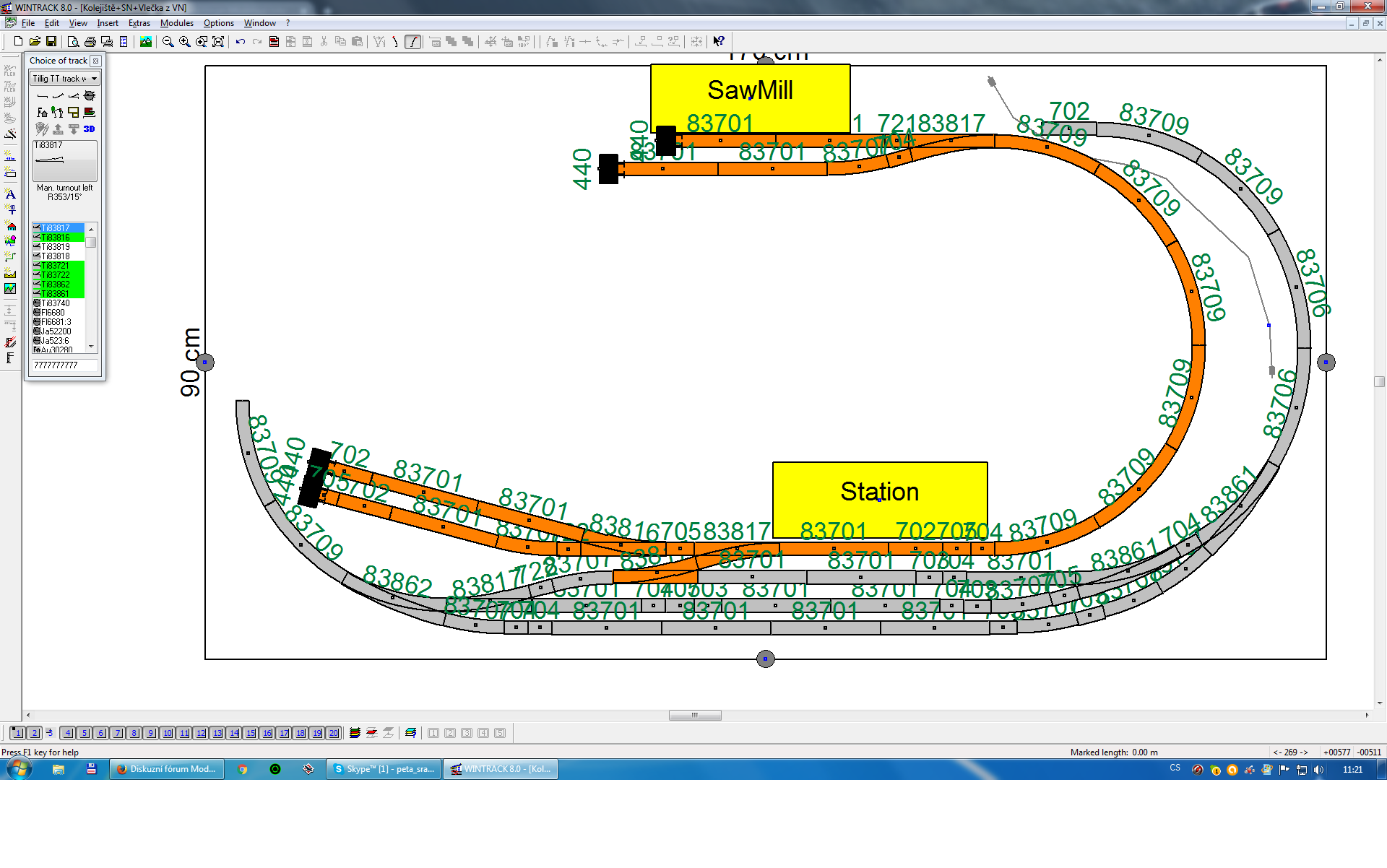The image size is (1387, 868).
Task: Select Ti83819 in track list
Action: click(x=56, y=246)
